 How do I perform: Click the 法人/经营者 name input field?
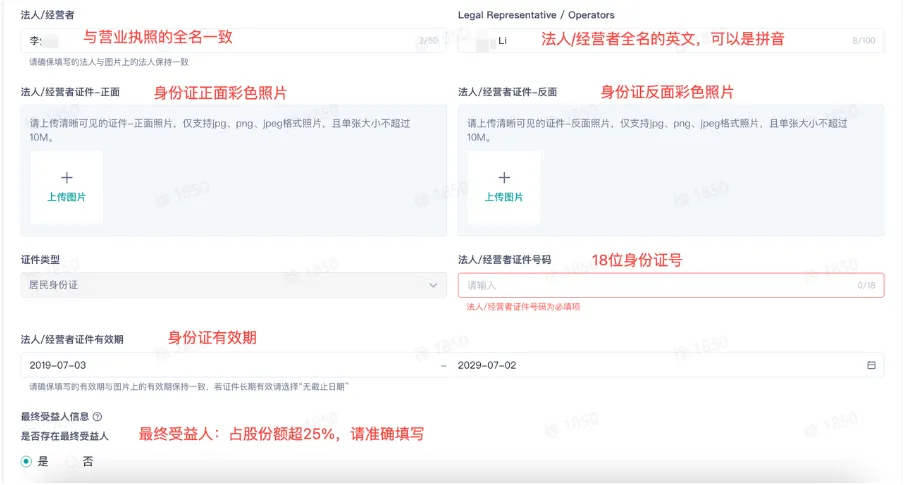click(x=233, y=40)
